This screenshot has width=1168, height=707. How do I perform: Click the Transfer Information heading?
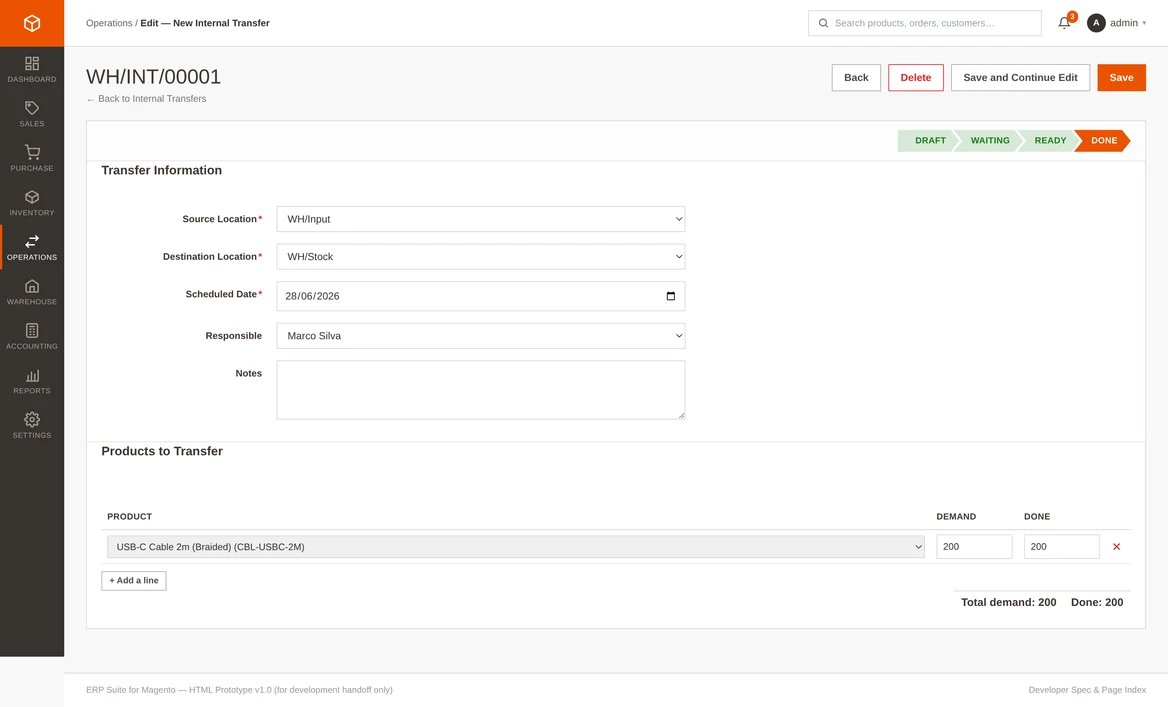point(162,171)
